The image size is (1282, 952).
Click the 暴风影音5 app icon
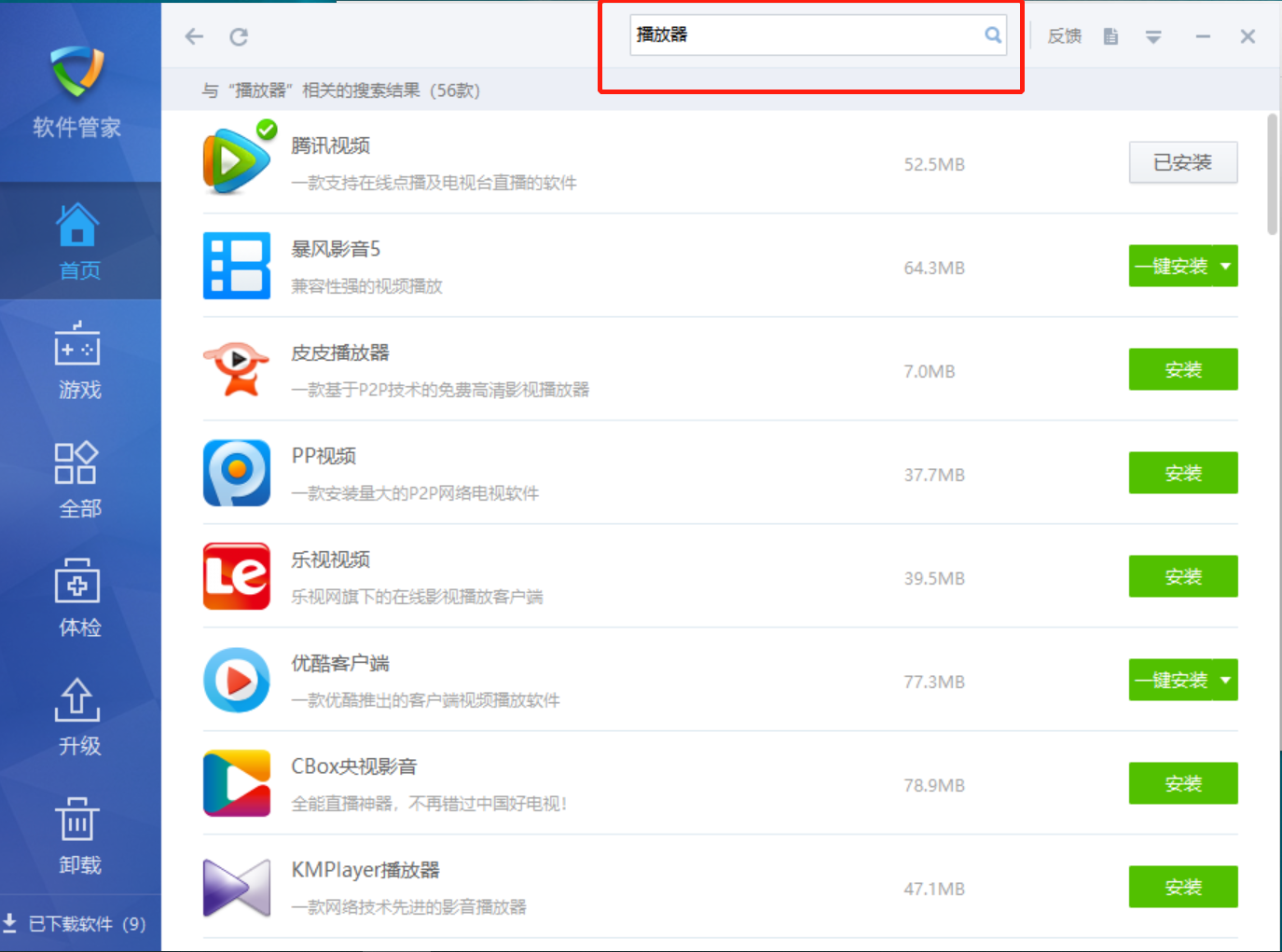(x=237, y=266)
